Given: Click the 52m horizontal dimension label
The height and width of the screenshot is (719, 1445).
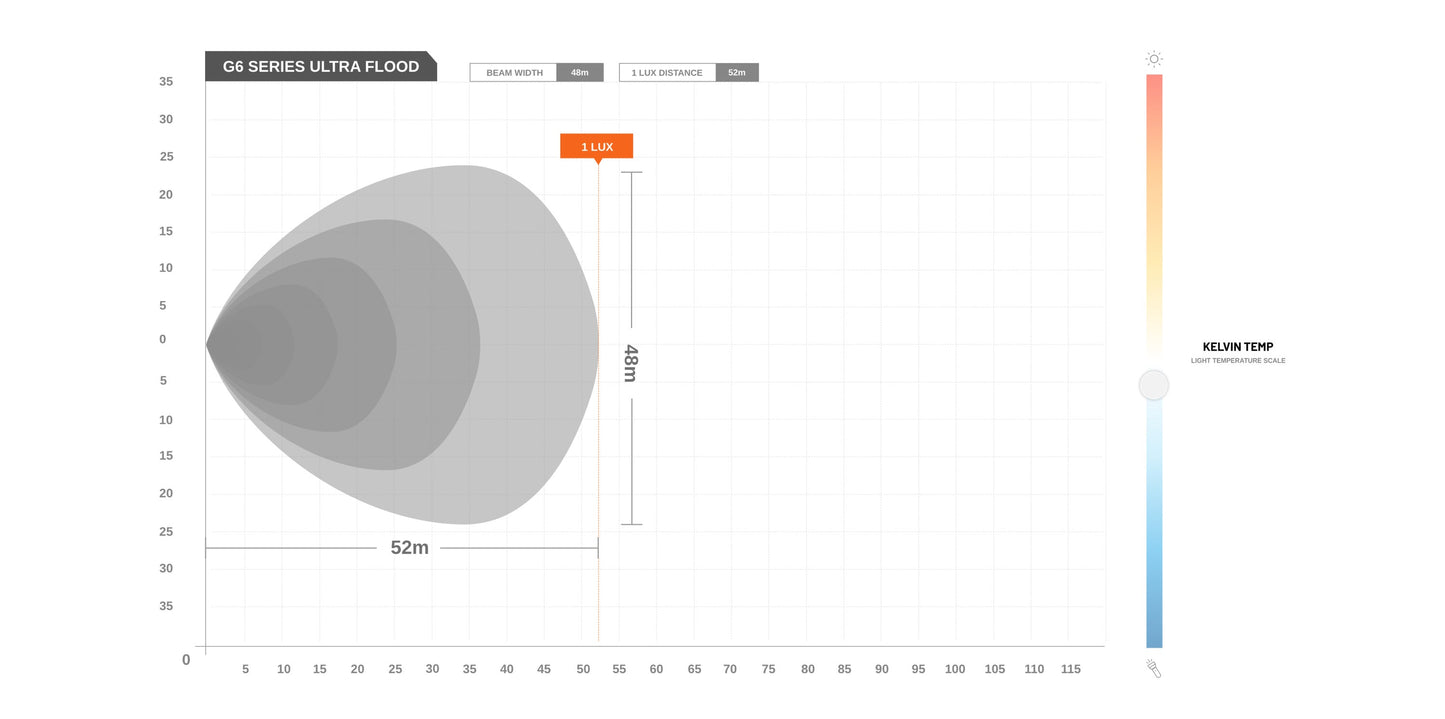Looking at the screenshot, I should pos(409,548).
